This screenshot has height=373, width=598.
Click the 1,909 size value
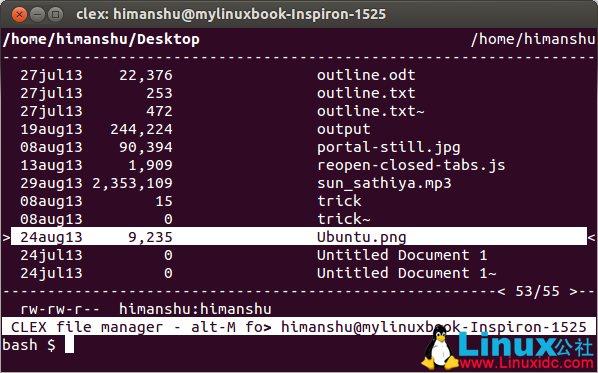coord(150,165)
